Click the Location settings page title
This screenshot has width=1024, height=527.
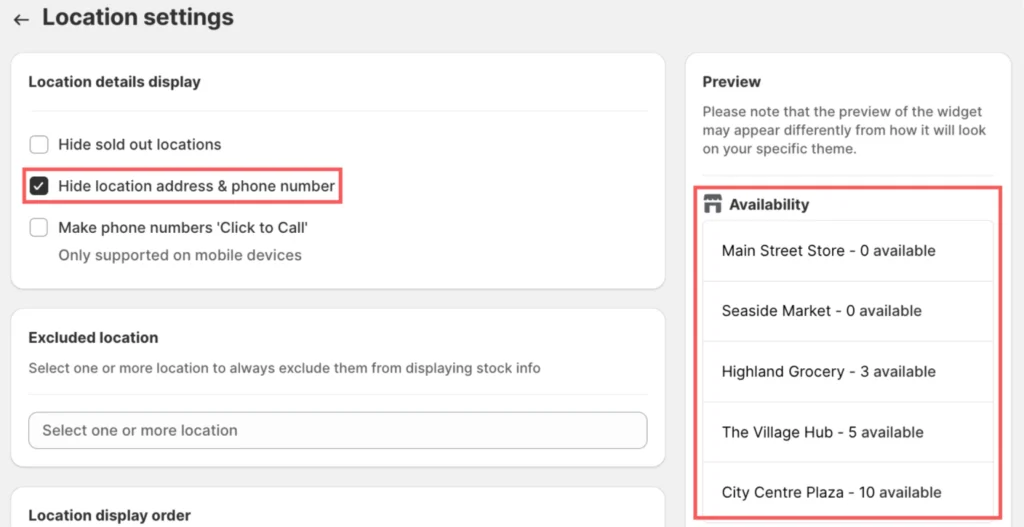pyautogui.click(x=138, y=18)
